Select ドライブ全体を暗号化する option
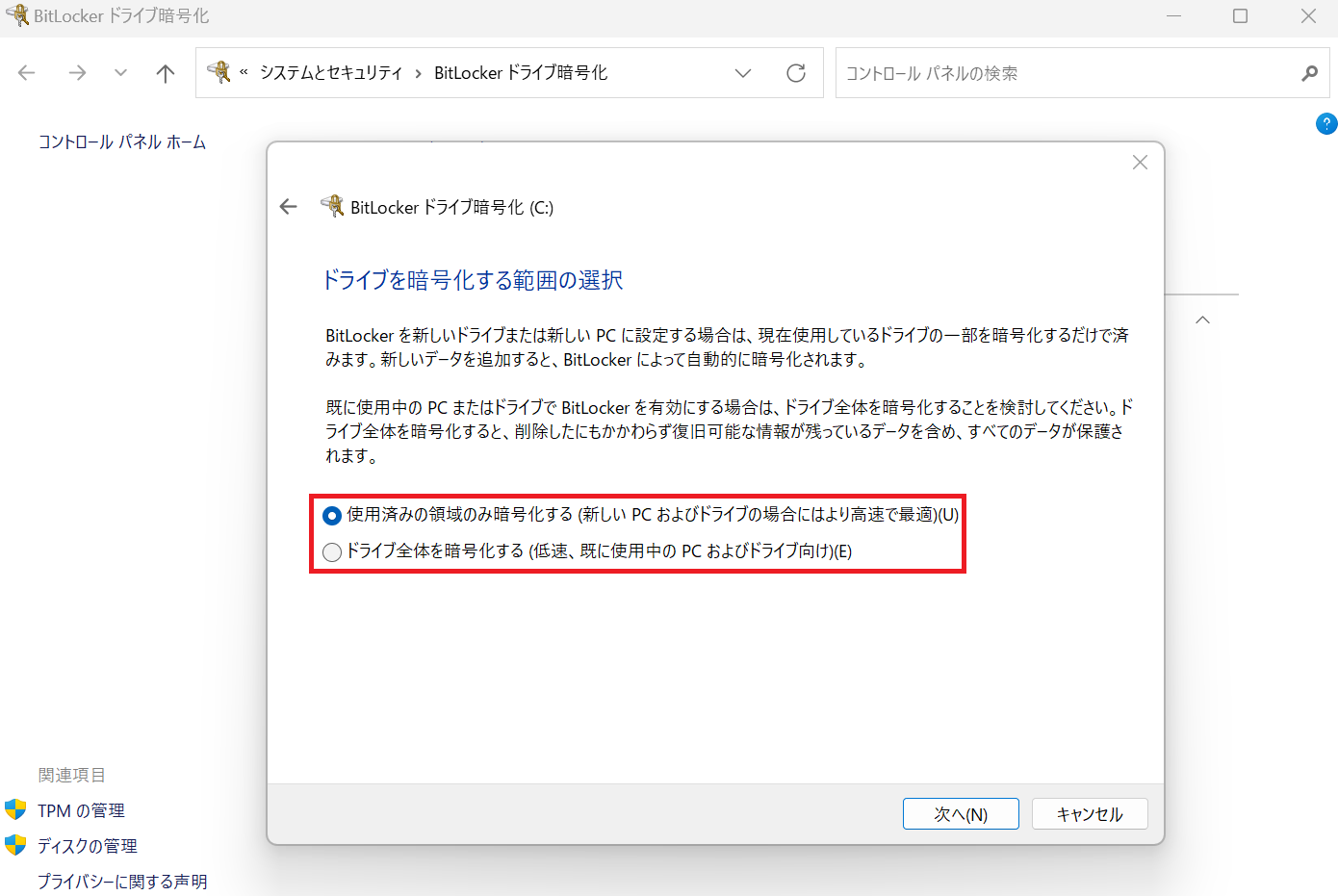This screenshot has width=1338, height=896. pyautogui.click(x=587, y=551)
